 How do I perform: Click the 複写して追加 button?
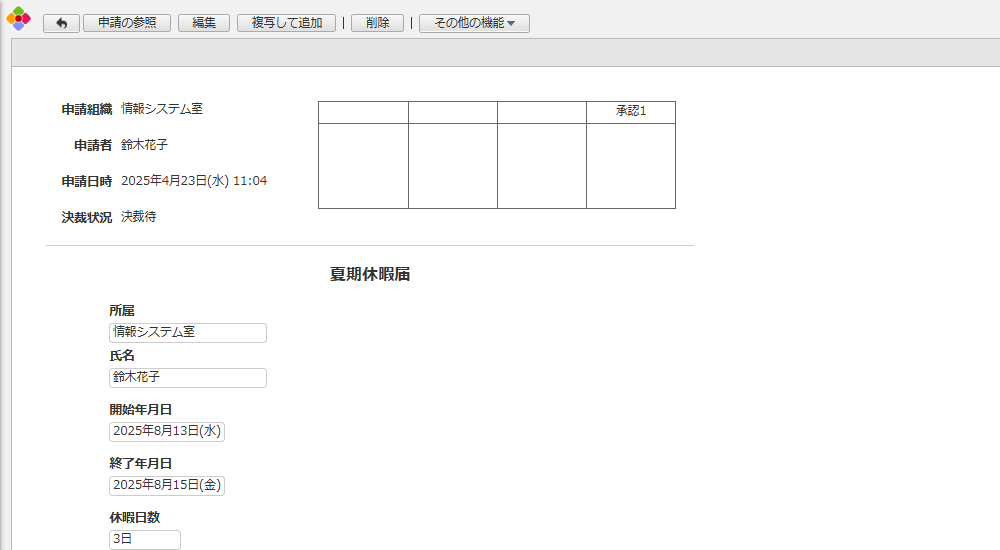tap(286, 23)
